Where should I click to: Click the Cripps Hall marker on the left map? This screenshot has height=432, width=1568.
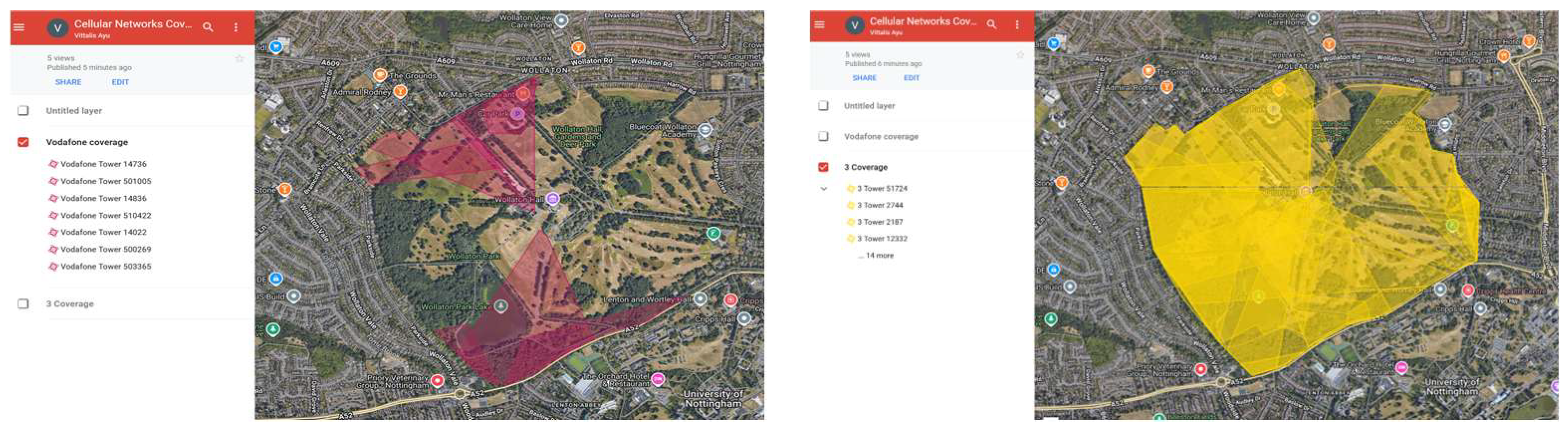pyautogui.click(x=745, y=318)
